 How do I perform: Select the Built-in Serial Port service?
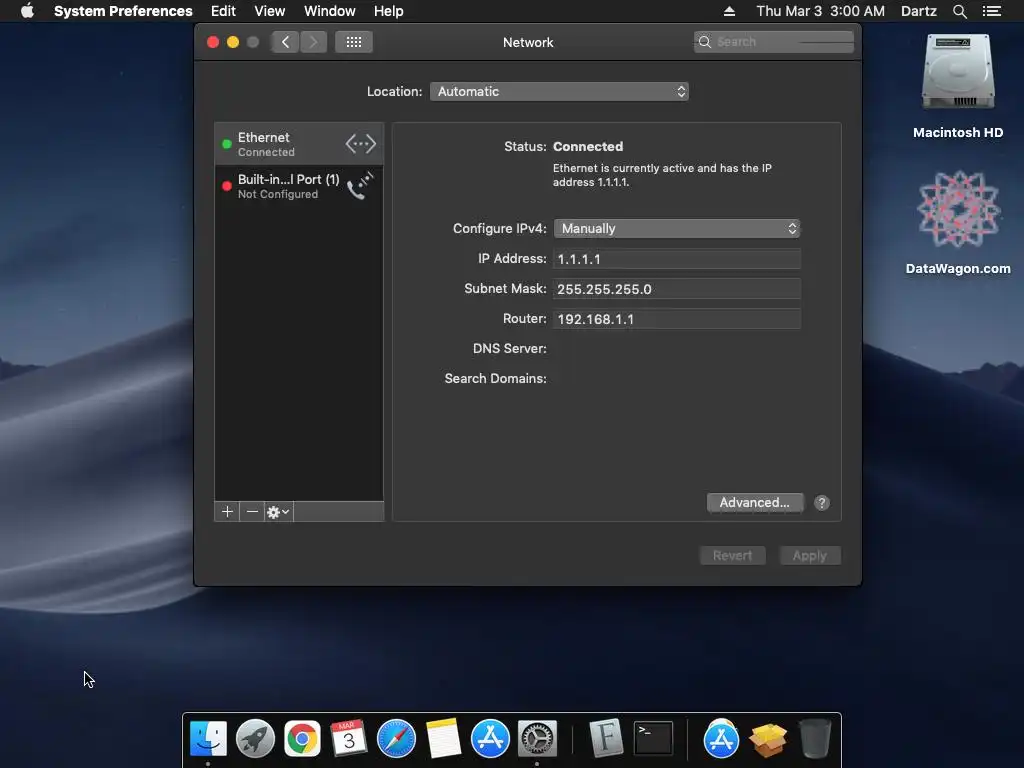299,186
